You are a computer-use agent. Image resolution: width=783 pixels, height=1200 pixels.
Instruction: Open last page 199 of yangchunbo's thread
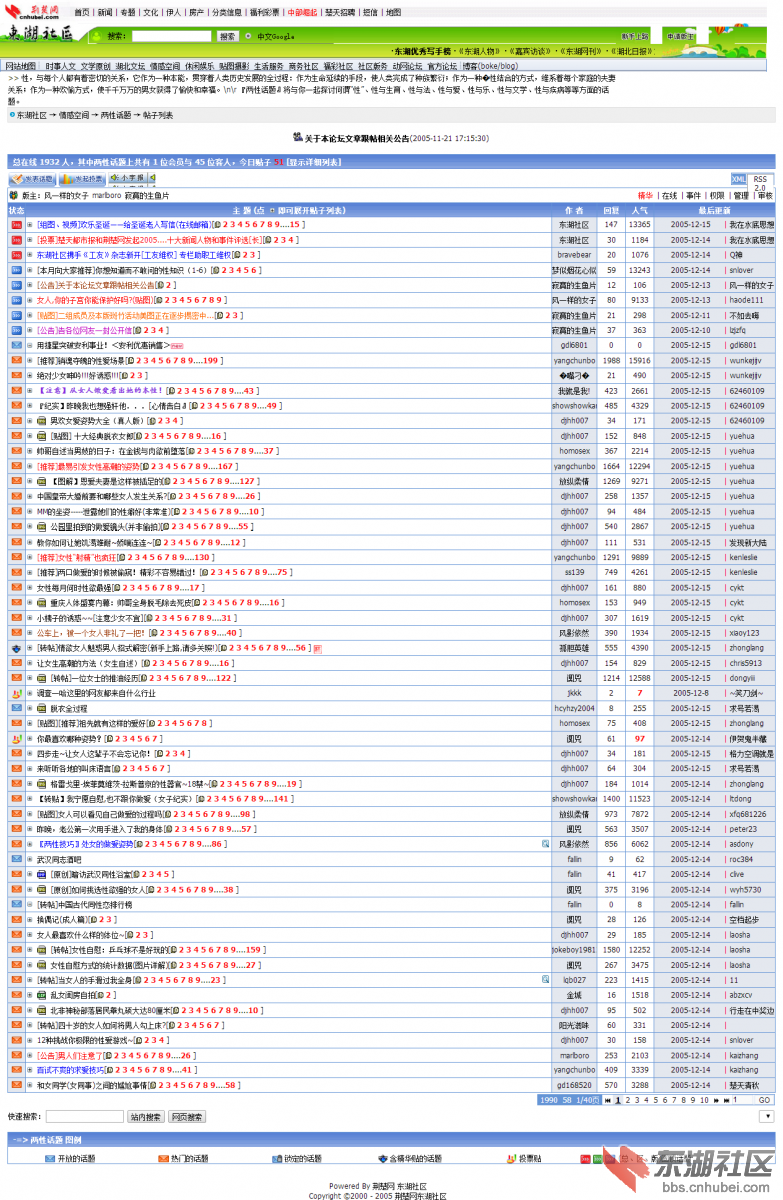pyautogui.click(x=212, y=360)
